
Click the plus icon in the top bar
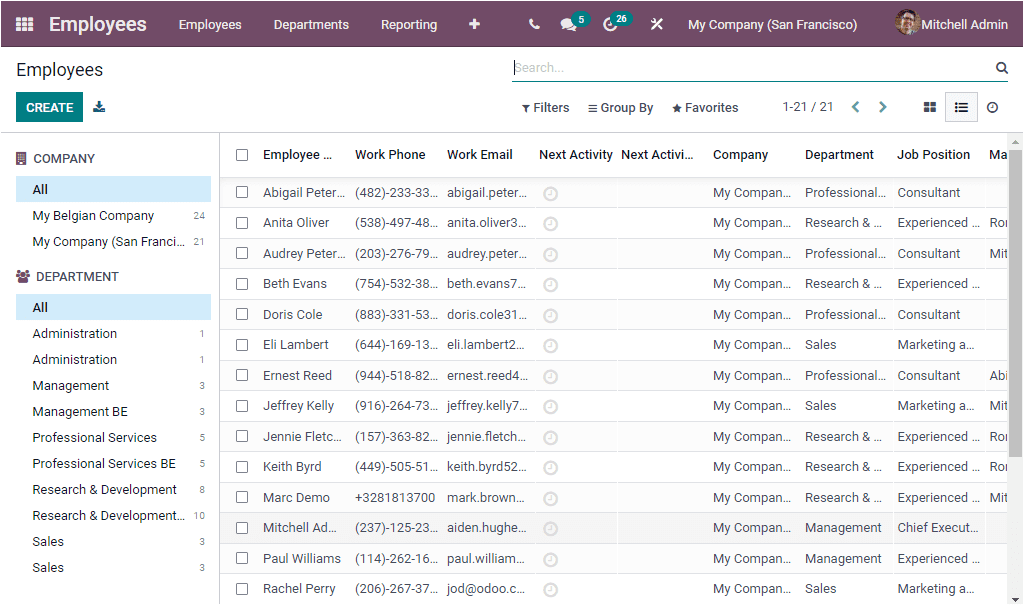tap(474, 23)
